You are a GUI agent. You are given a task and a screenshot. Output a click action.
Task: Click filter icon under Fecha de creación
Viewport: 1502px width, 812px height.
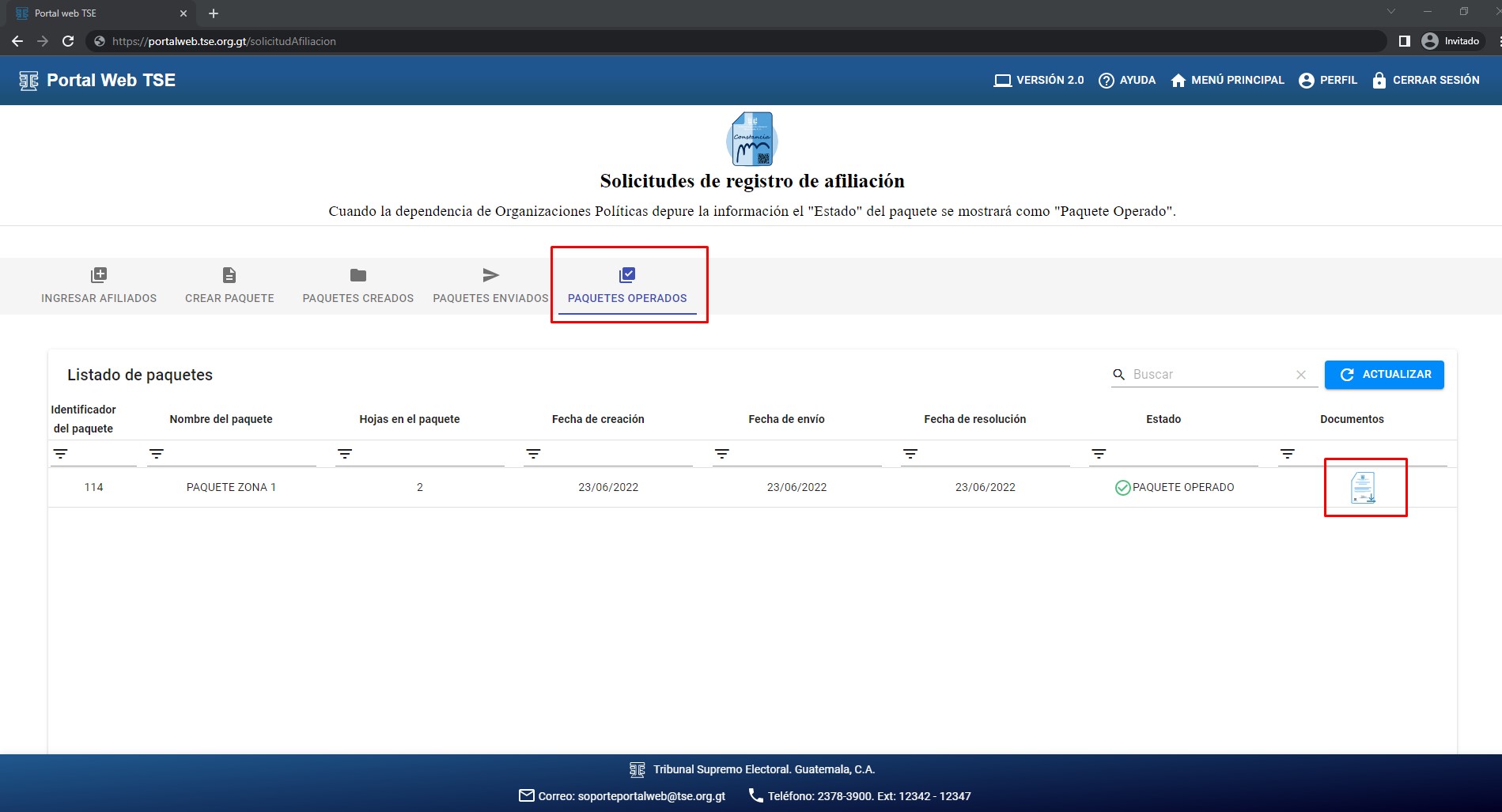pos(533,454)
